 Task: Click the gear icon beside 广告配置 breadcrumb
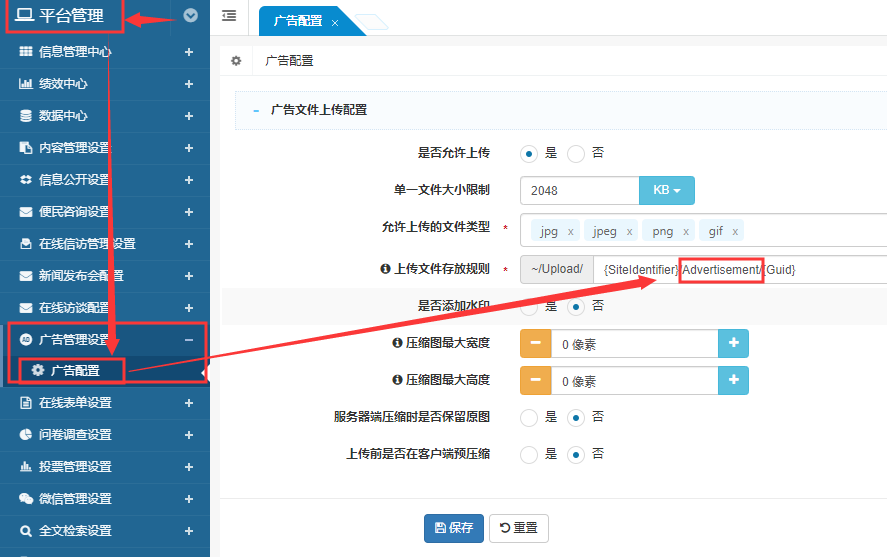click(236, 61)
